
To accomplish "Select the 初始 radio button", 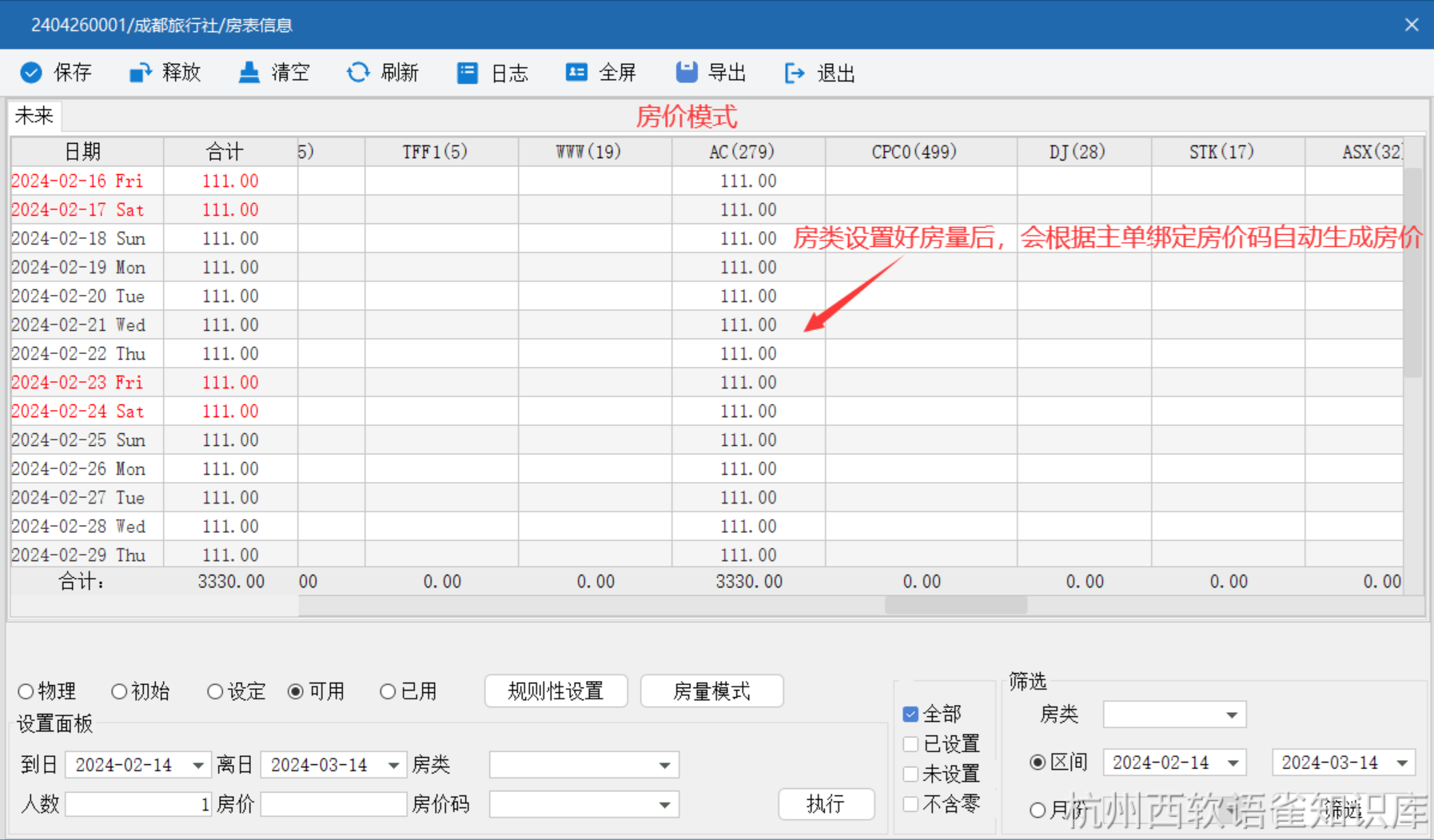I will tap(119, 691).
